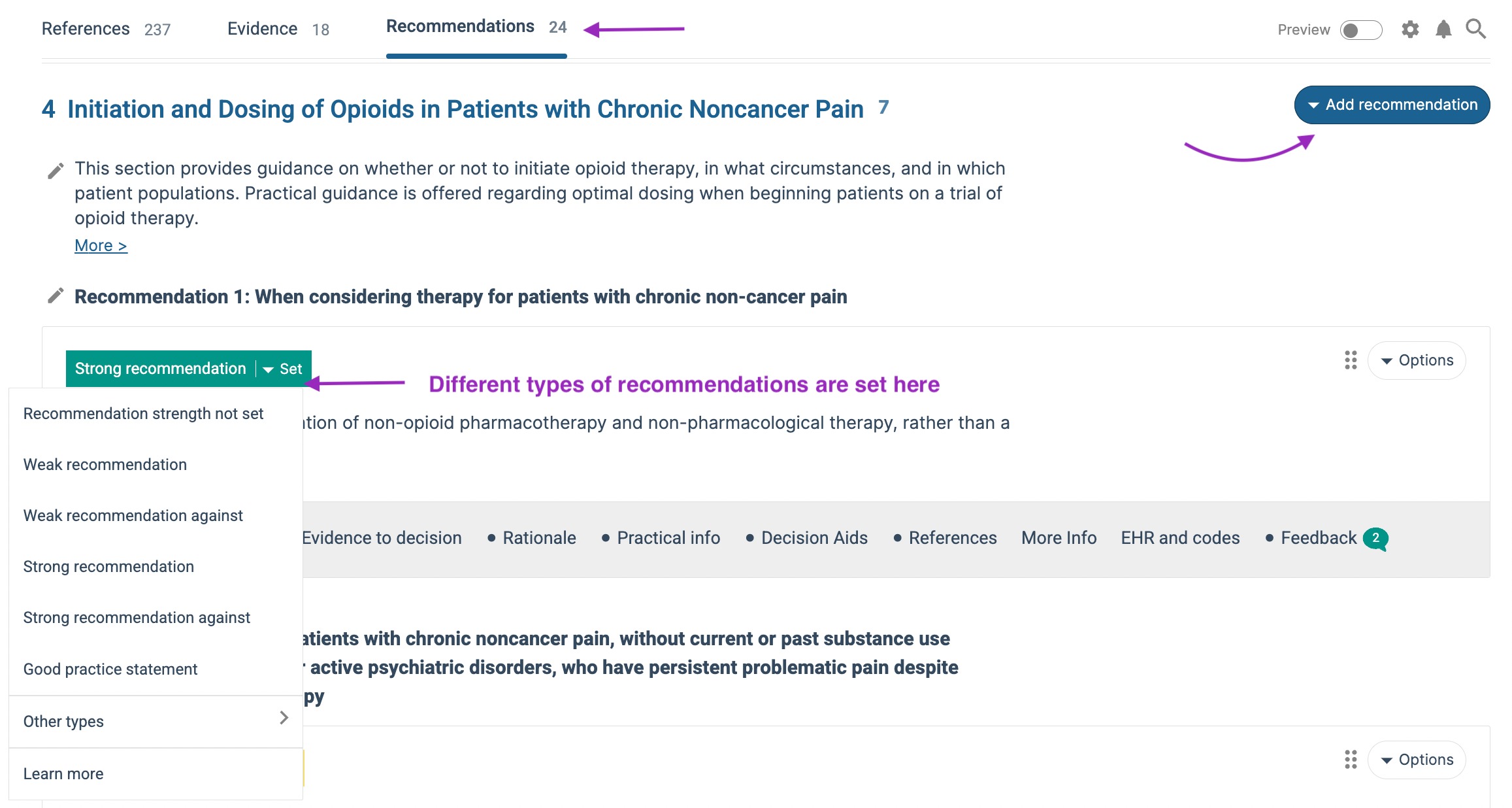The image size is (1512, 808).
Task: Open the first recommendation Options dropdown
Action: click(x=1417, y=360)
